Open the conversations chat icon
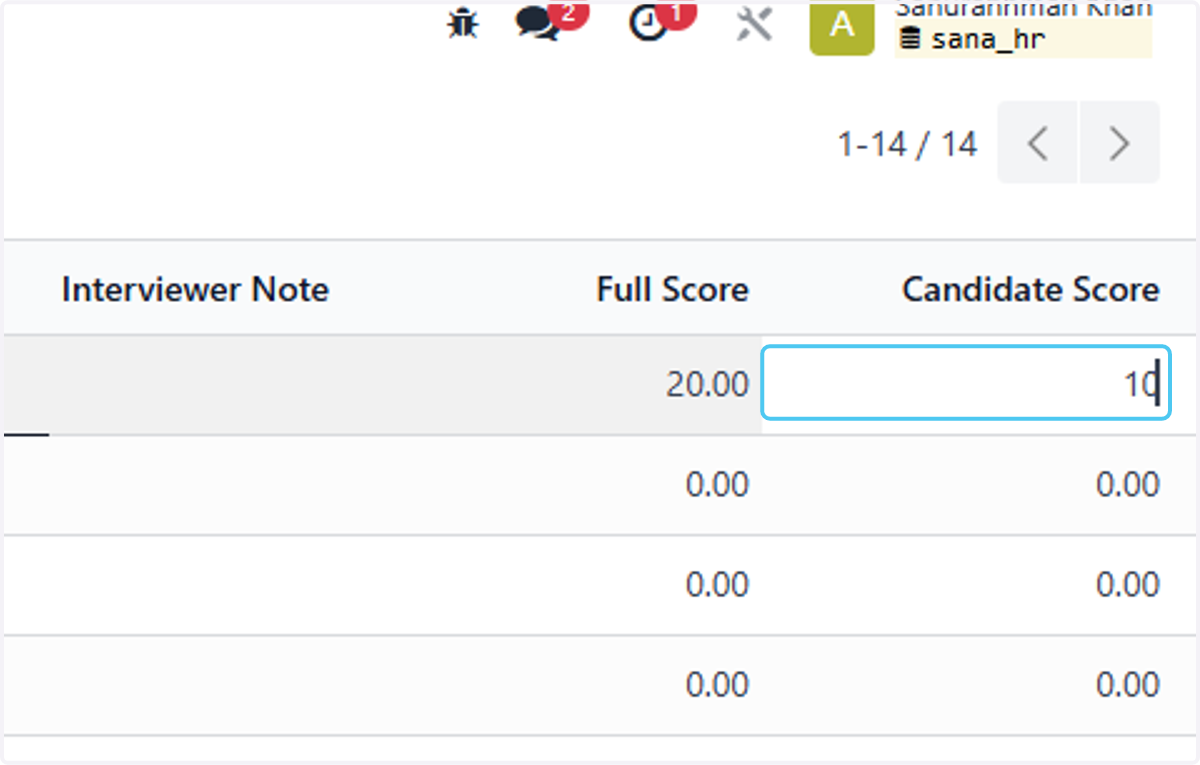The width and height of the screenshot is (1200, 765). pos(537,23)
